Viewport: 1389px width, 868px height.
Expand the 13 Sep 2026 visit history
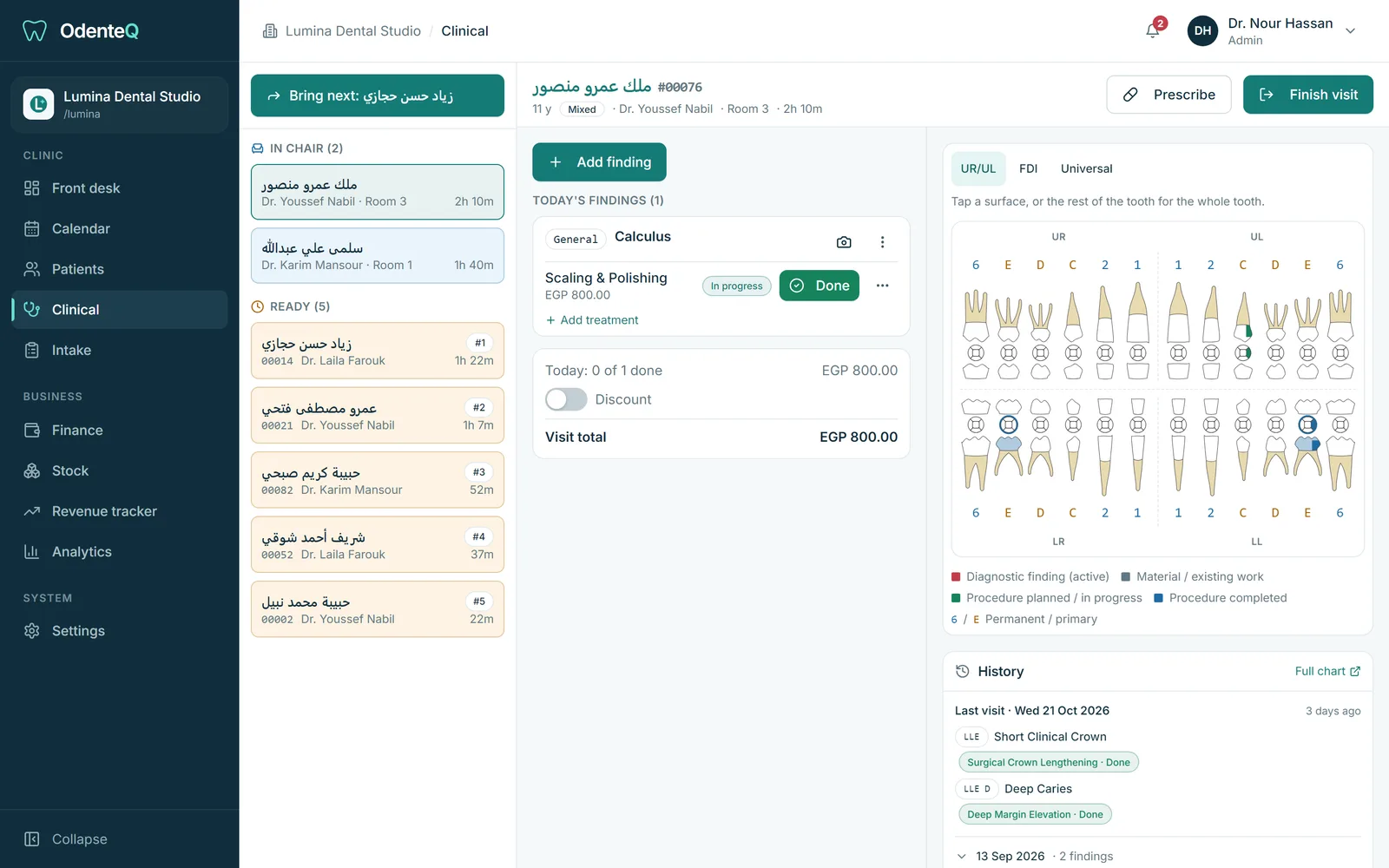(962, 856)
